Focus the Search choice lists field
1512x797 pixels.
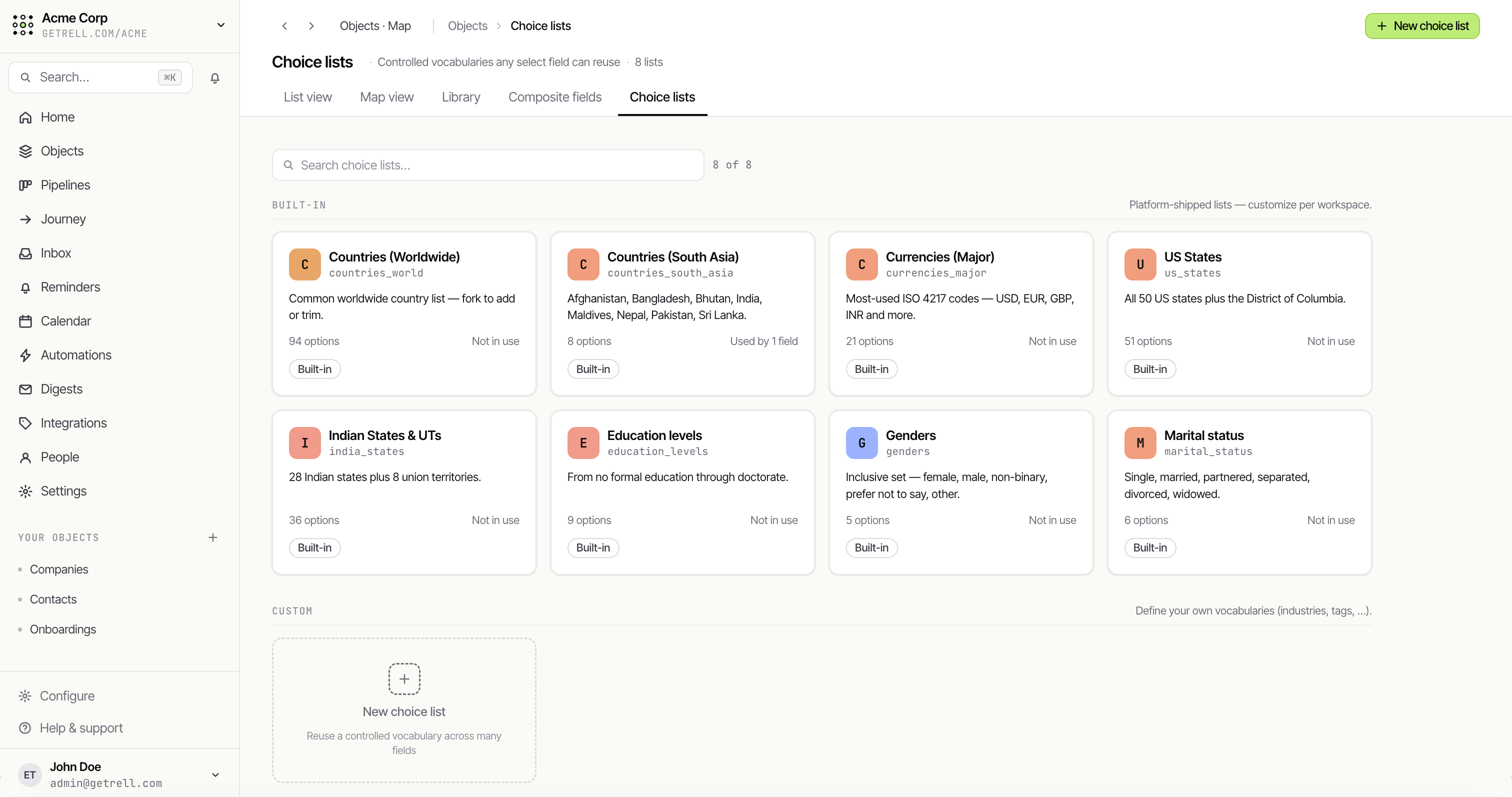(x=488, y=165)
